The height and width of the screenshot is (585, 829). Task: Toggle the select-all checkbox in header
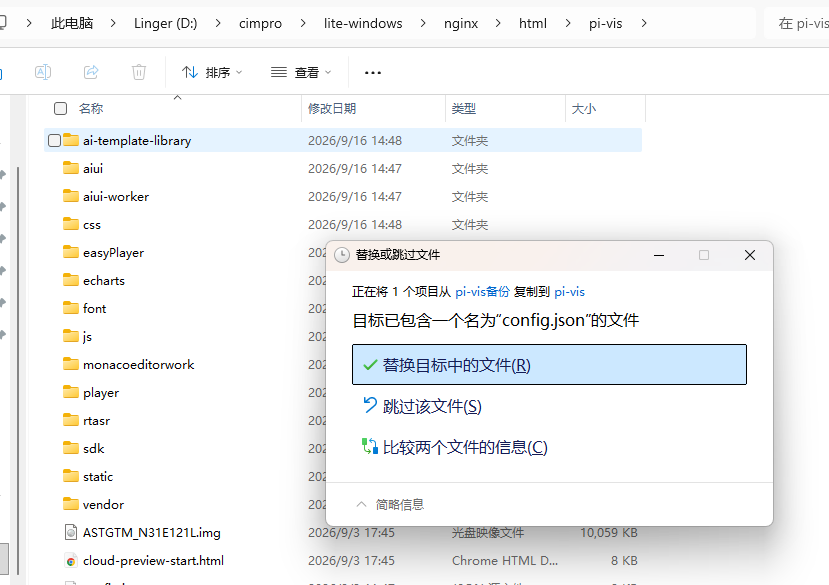point(60,108)
